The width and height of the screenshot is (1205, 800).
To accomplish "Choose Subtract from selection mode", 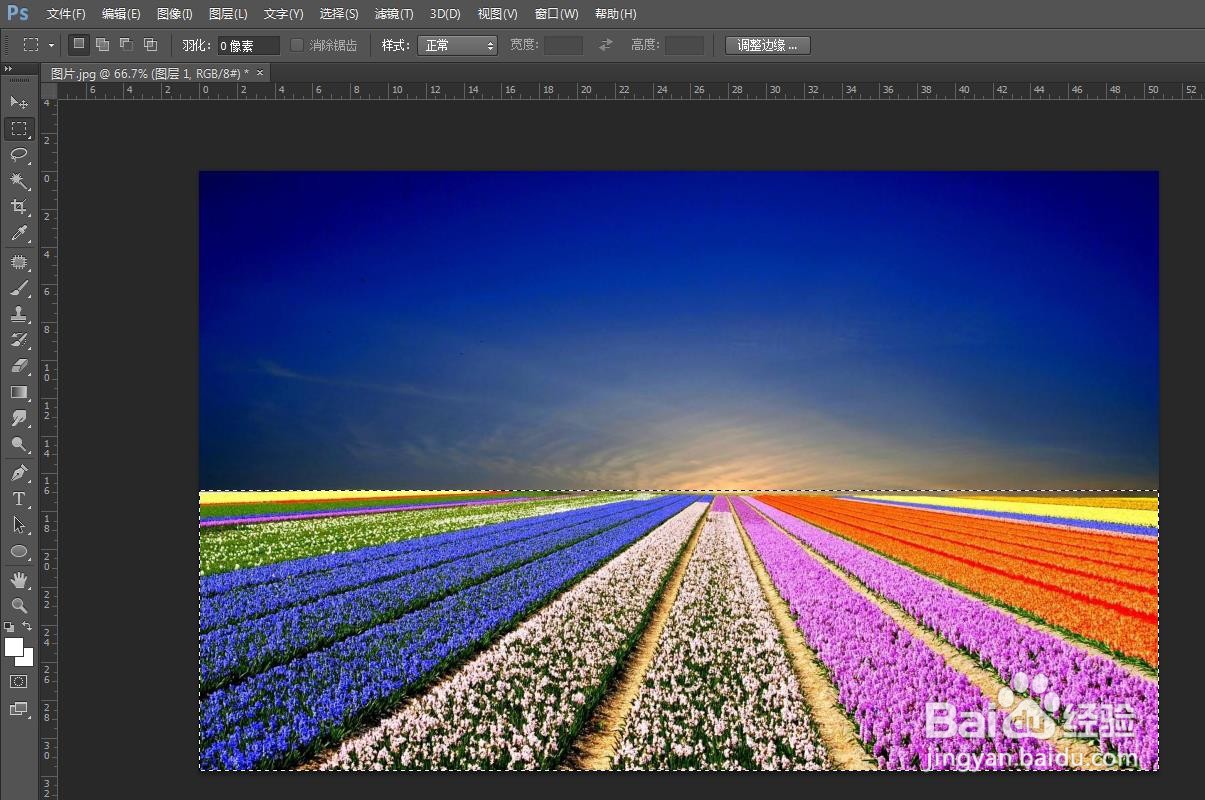I will 126,44.
